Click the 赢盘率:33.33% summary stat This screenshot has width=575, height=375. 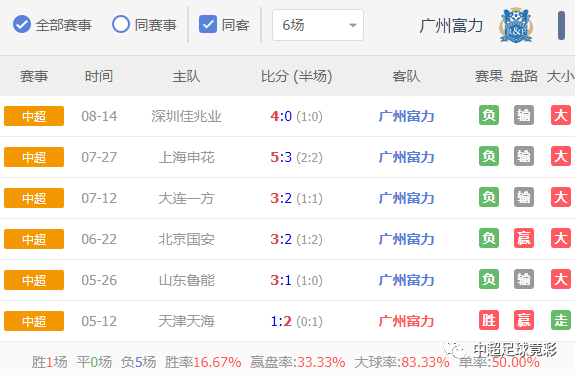click(x=297, y=362)
